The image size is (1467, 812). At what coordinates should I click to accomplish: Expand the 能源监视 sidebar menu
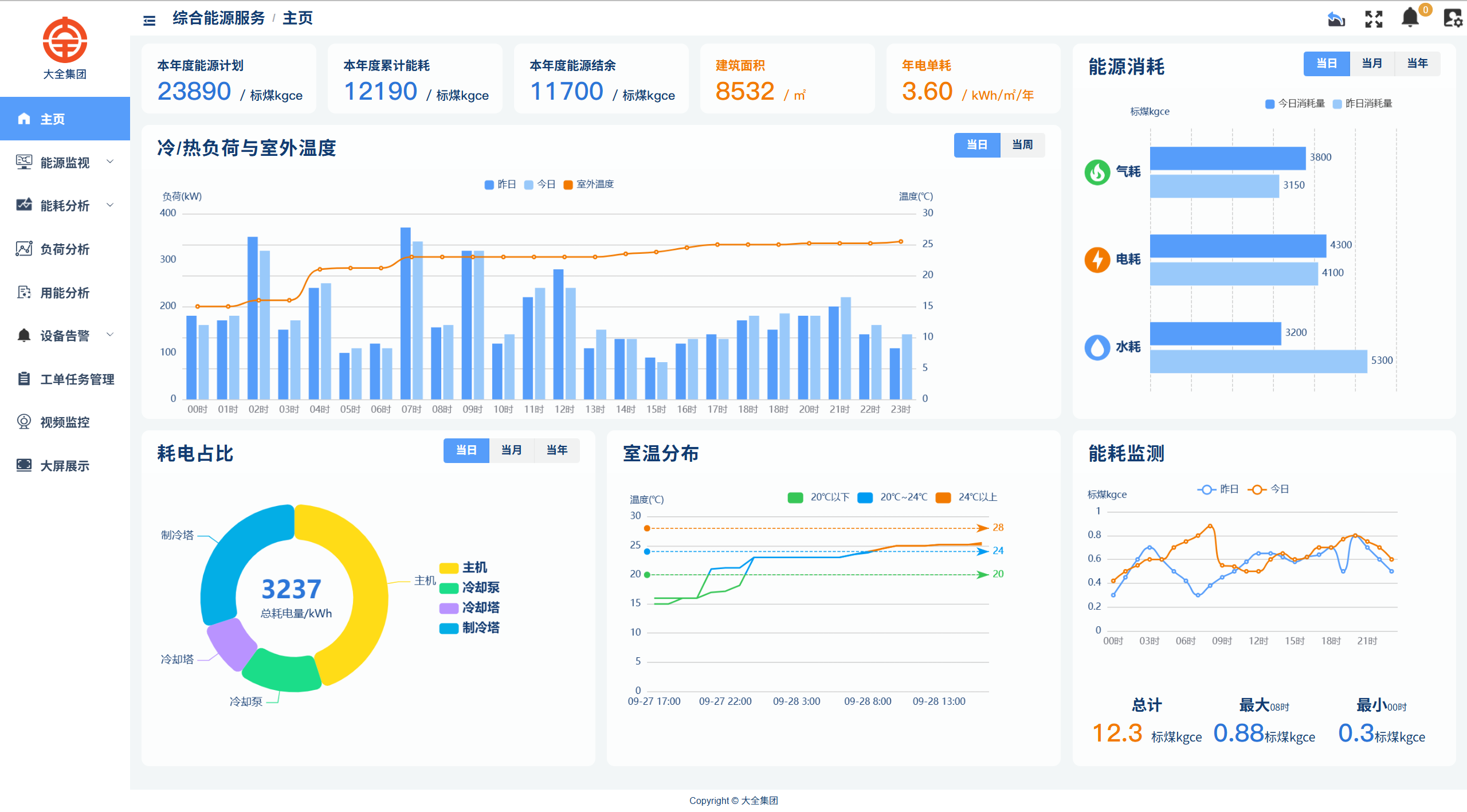click(65, 163)
